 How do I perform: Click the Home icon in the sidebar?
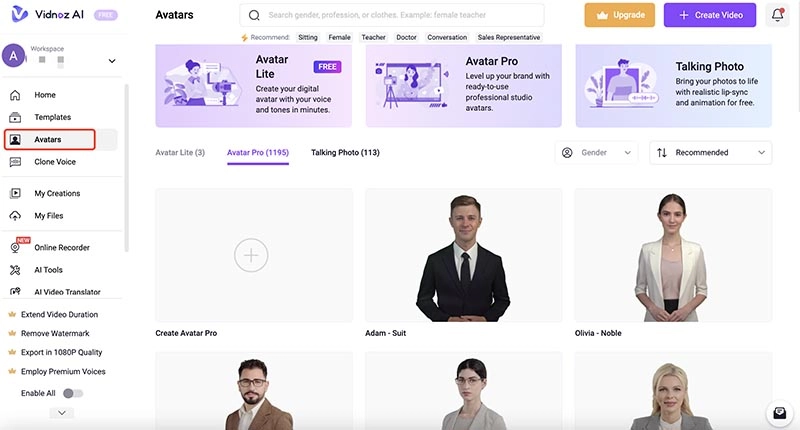pos(15,95)
